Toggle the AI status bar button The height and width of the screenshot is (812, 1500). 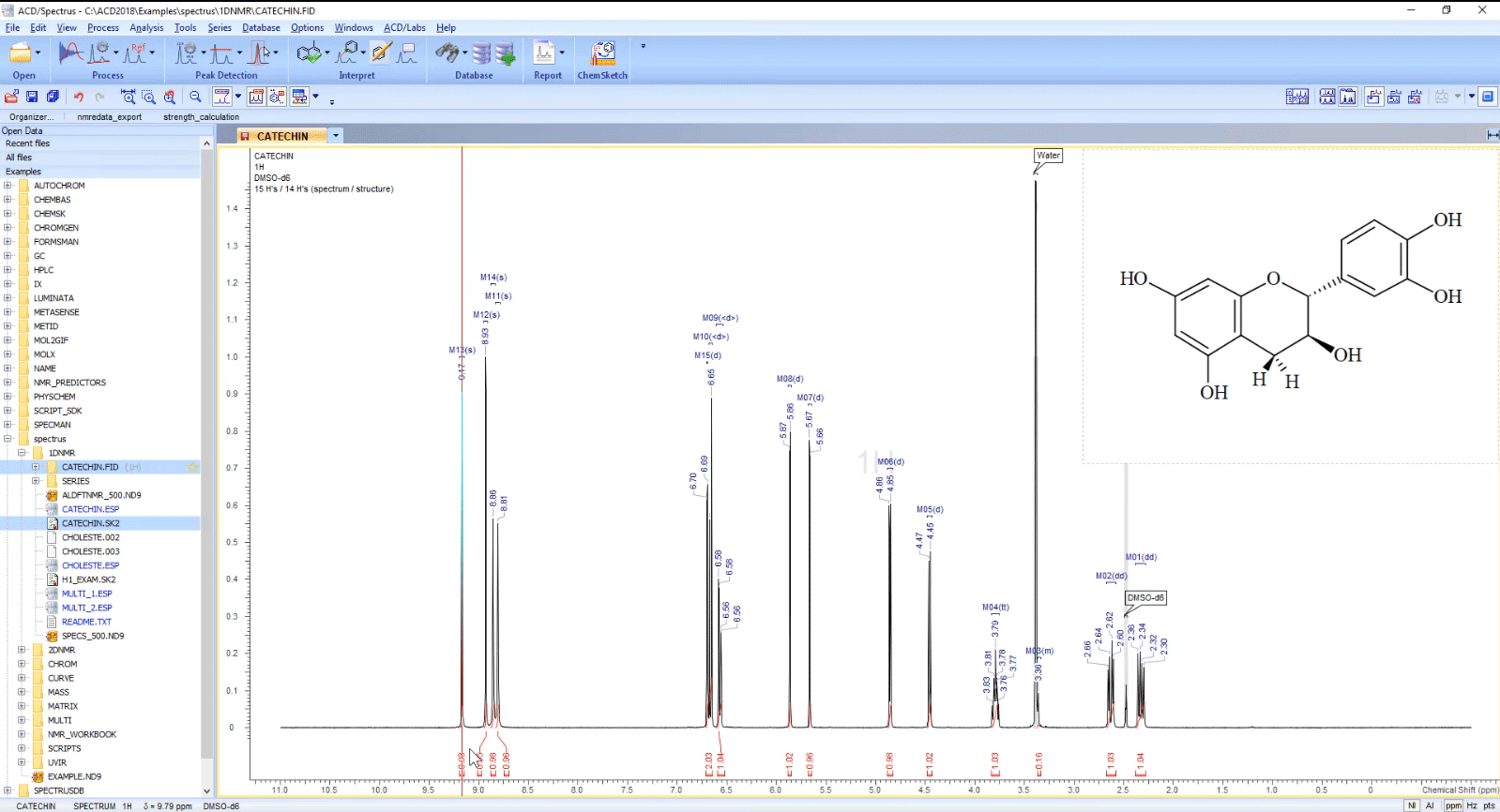1430,805
